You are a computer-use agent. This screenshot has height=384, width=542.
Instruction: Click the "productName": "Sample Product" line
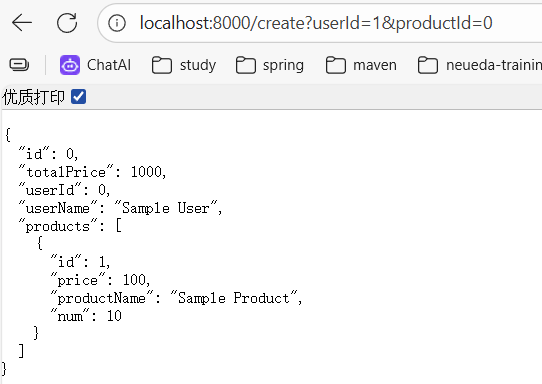pyautogui.click(x=176, y=298)
